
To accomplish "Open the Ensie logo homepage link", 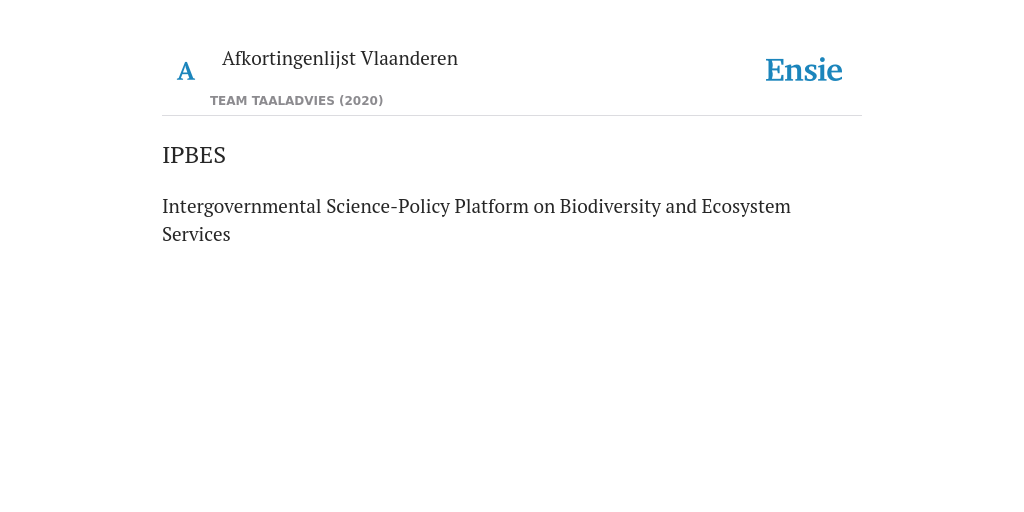I will pyautogui.click(x=804, y=70).
